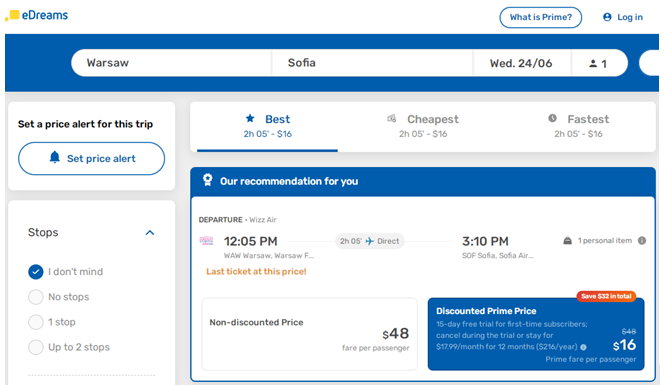Click the Save $32 in total badge
Viewport: 666px width, 385px height.
(x=606, y=296)
